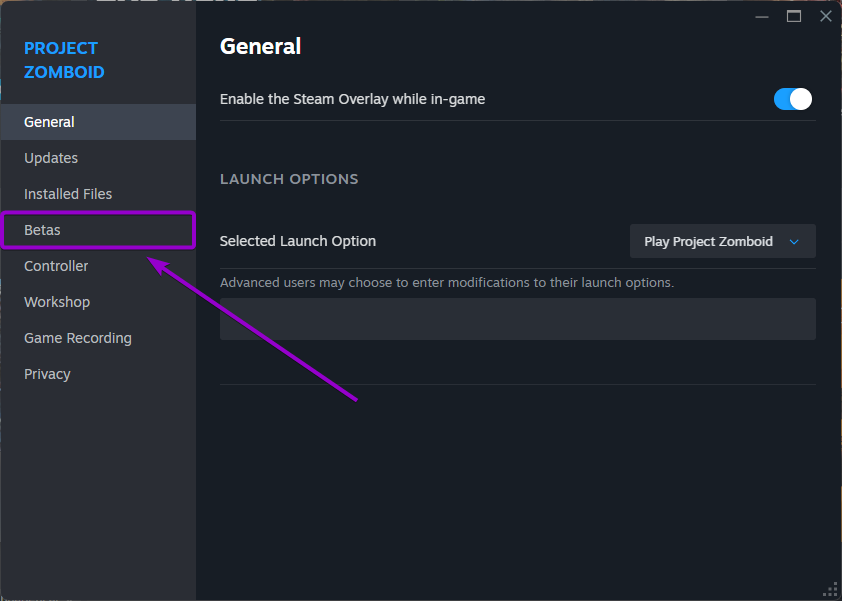Select the General tab in sidebar
Screen dimensions: 842x601
pos(98,122)
